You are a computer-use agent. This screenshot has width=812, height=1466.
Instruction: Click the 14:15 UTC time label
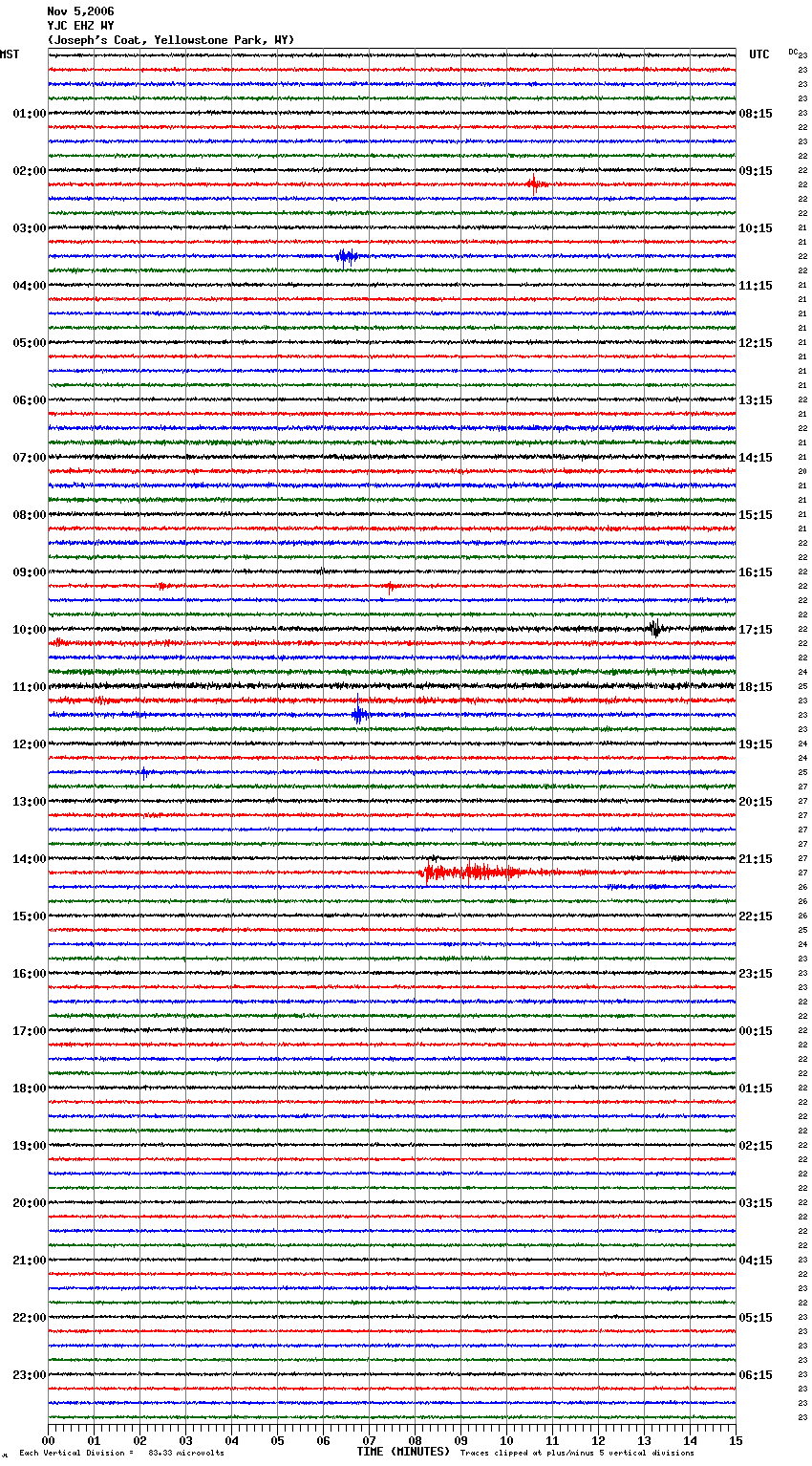[x=756, y=458]
